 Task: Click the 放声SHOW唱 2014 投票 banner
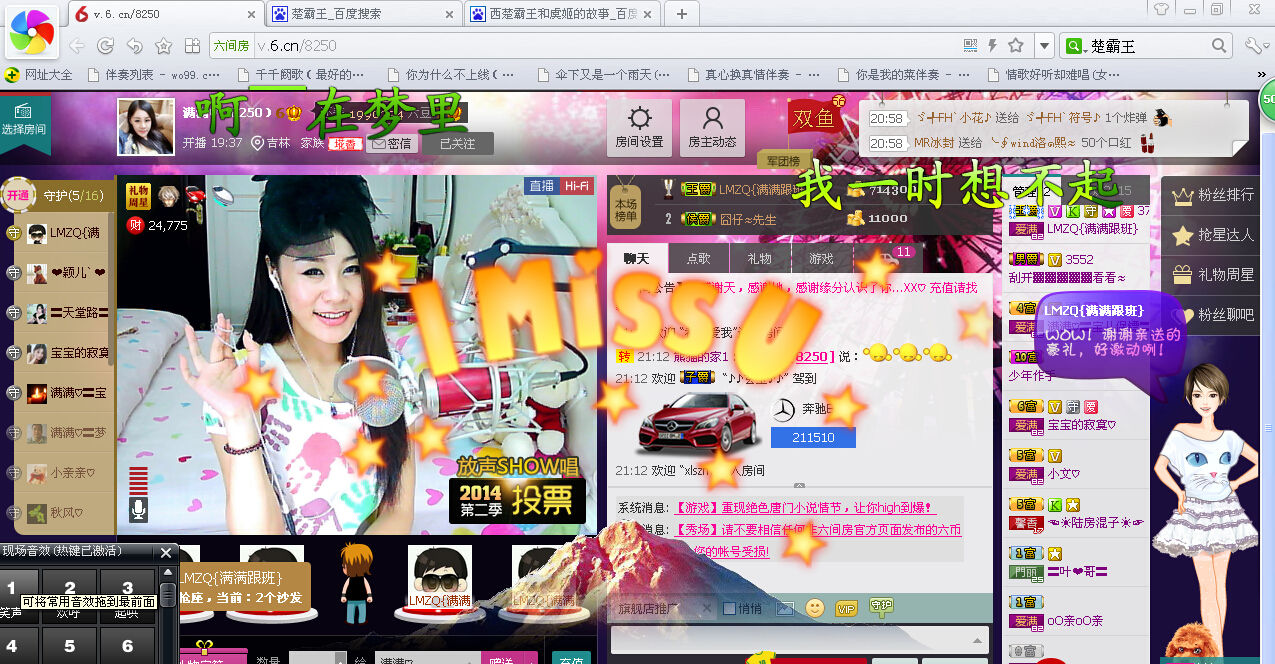click(517, 489)
